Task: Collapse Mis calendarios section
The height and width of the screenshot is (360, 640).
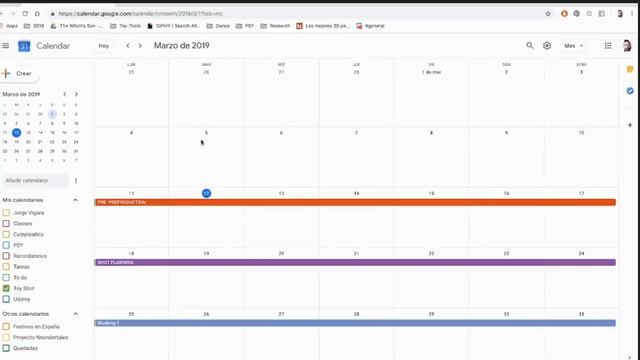Action: (x=76, y=200)
